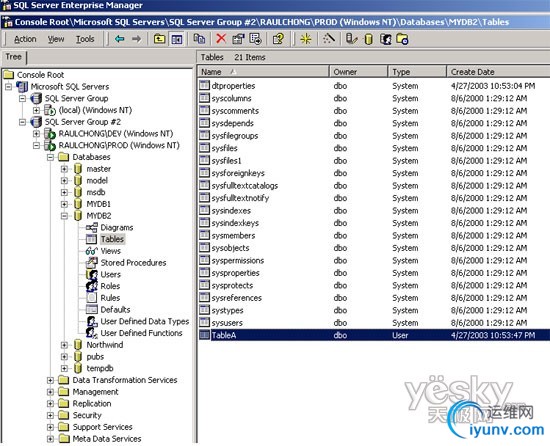Collapse the SQL Server Group #2 node
The image size is (550, 446).
pos(22,122)
